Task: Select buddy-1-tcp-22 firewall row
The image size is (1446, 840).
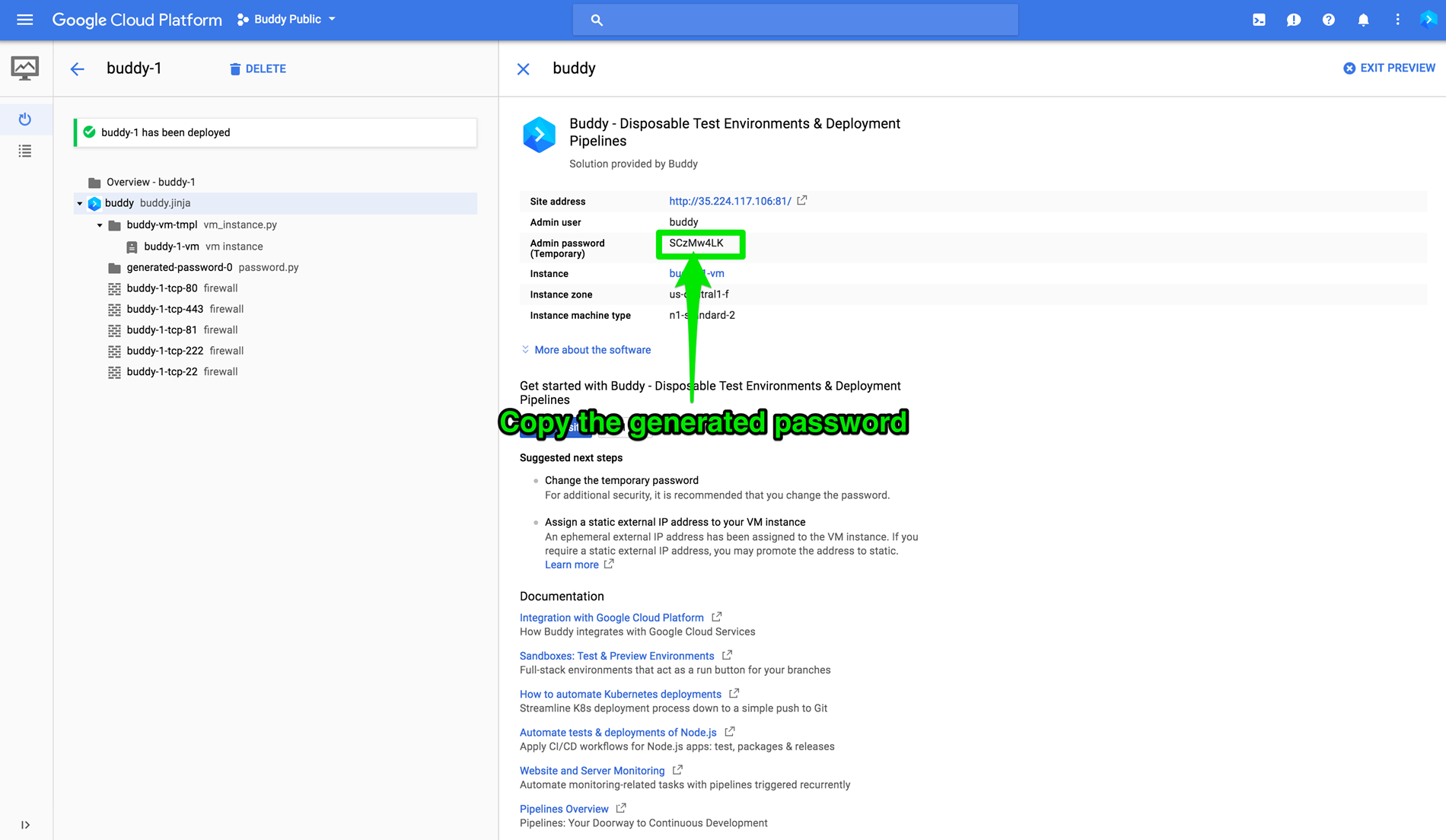Action: point(182,372)
